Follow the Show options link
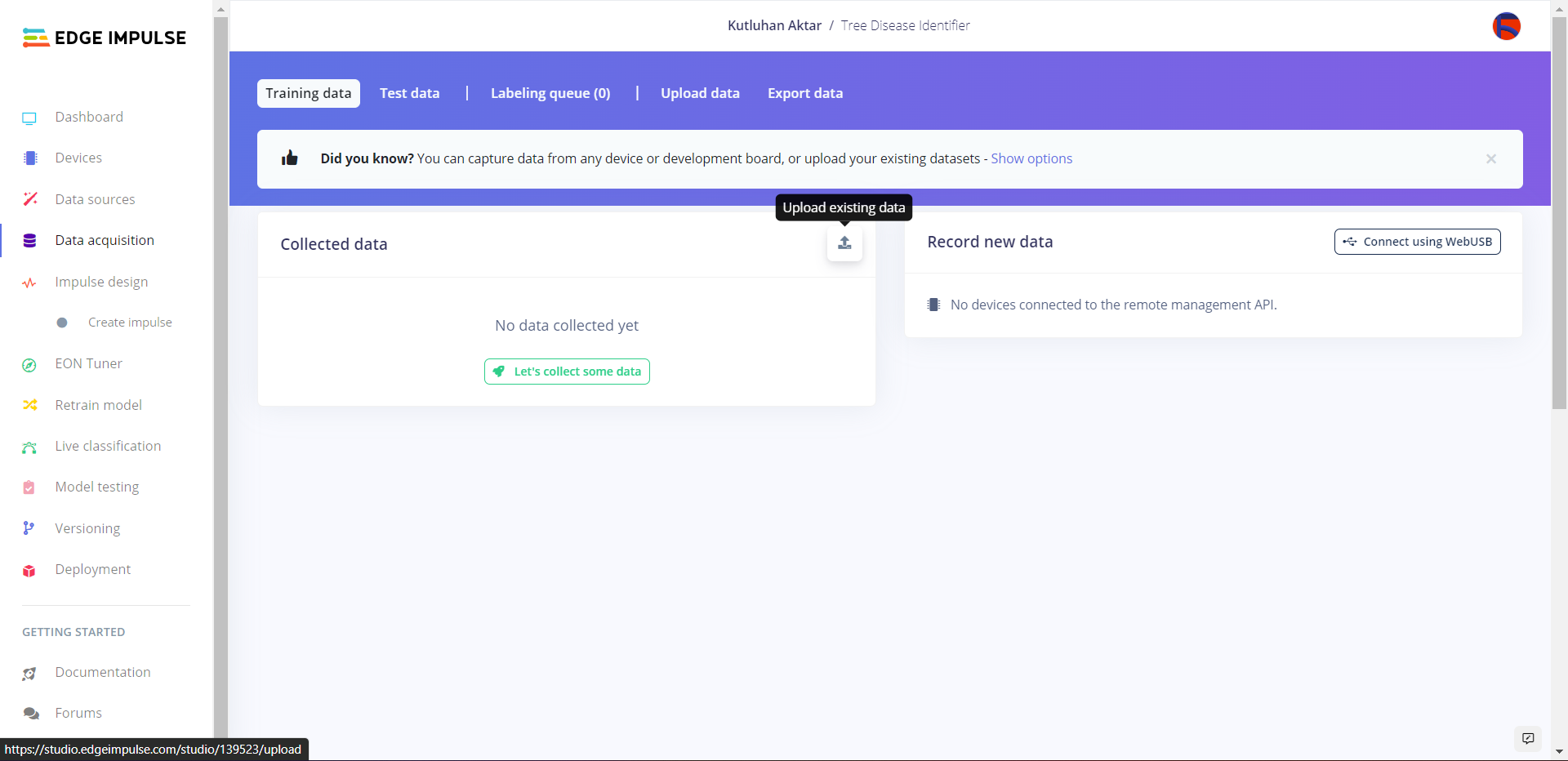The height and width of the screenshot is (761, 1568). pos(1031,158)
